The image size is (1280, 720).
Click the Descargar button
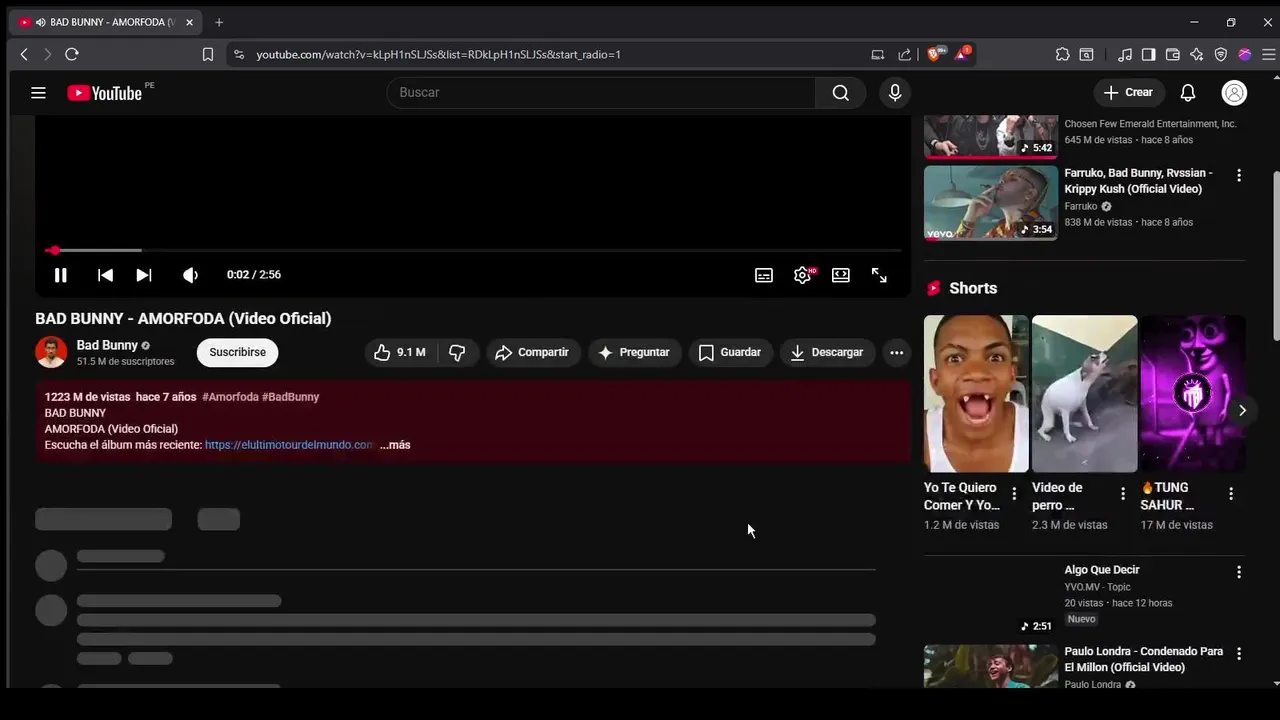point(827,352)
